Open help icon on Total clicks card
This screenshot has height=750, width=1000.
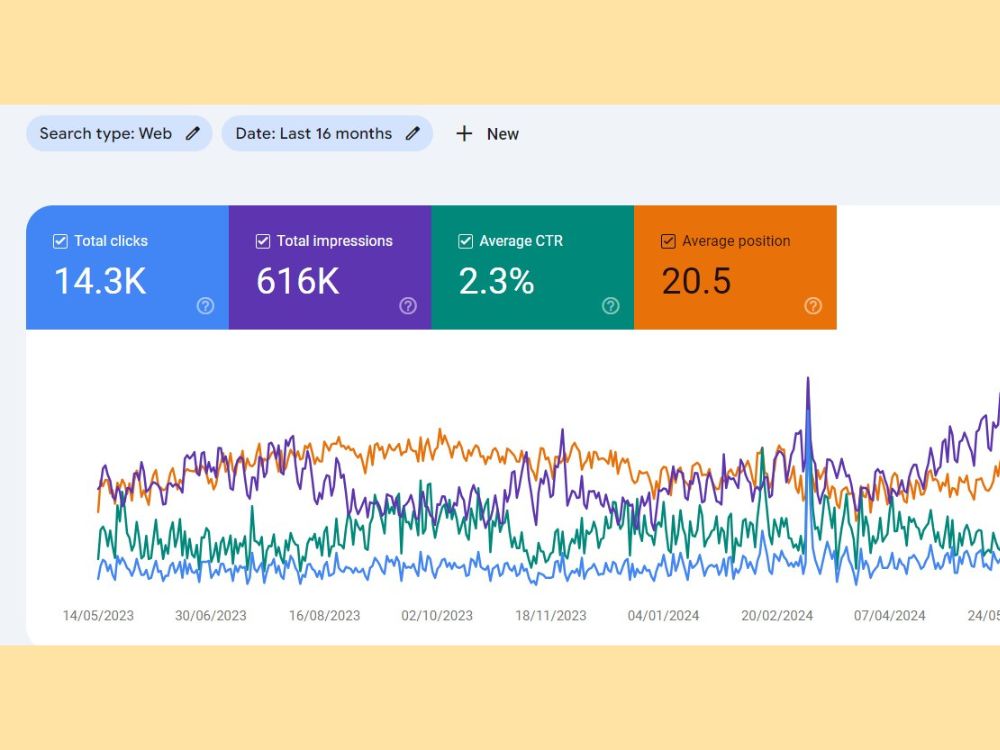click(x=205, y=306)
